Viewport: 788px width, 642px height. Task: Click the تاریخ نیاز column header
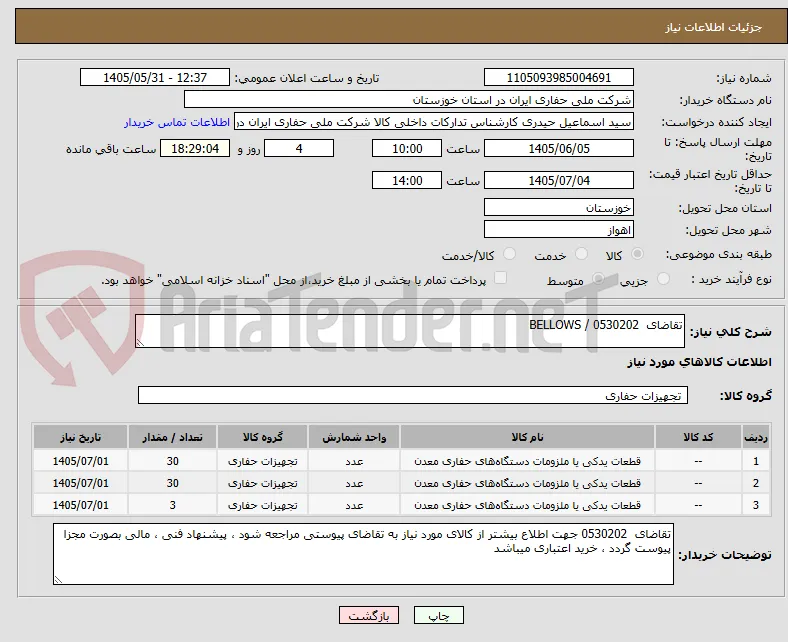[80, 437]
